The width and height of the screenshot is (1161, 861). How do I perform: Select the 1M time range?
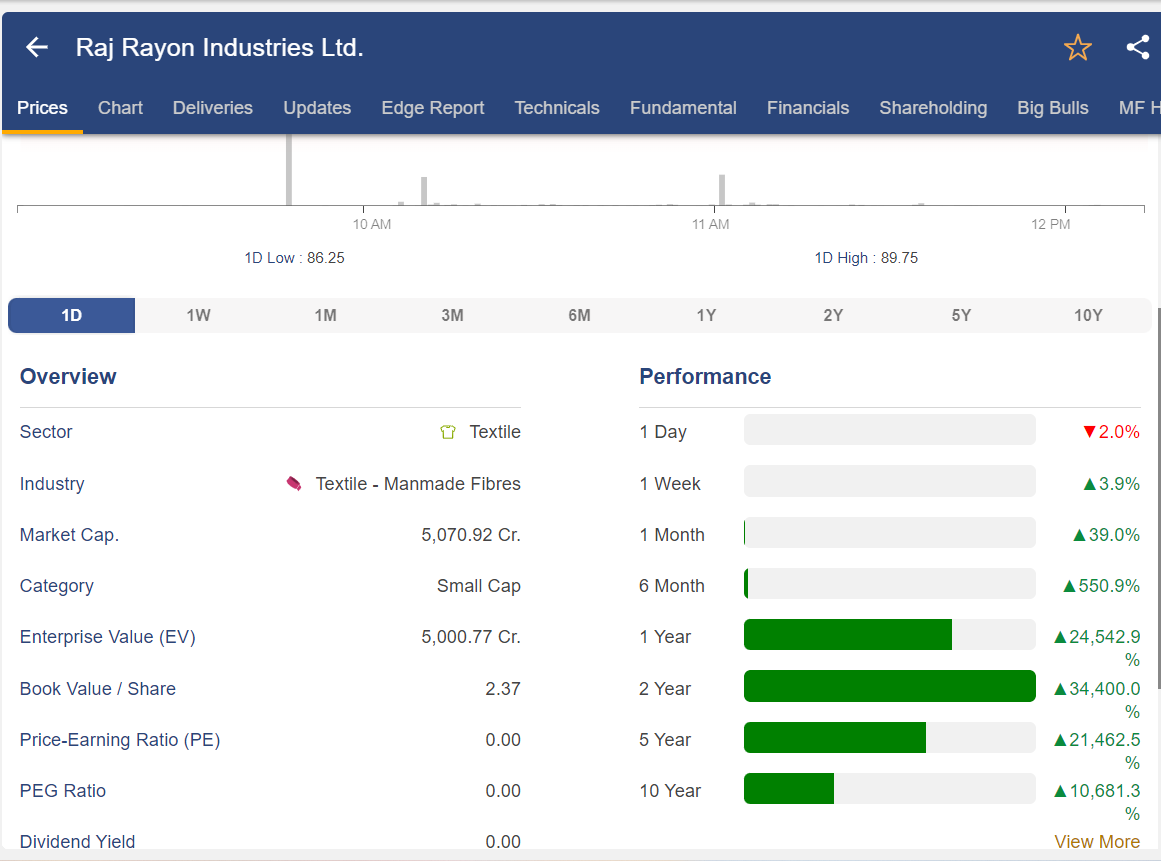pos(325,315)
